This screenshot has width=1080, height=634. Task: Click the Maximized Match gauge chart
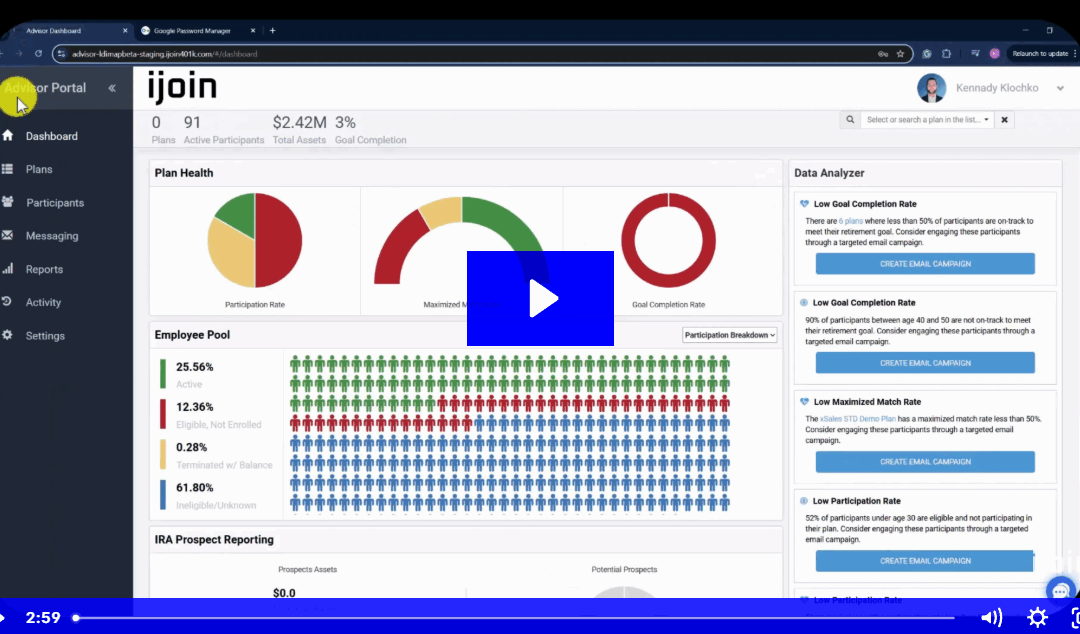click(462, 241)
